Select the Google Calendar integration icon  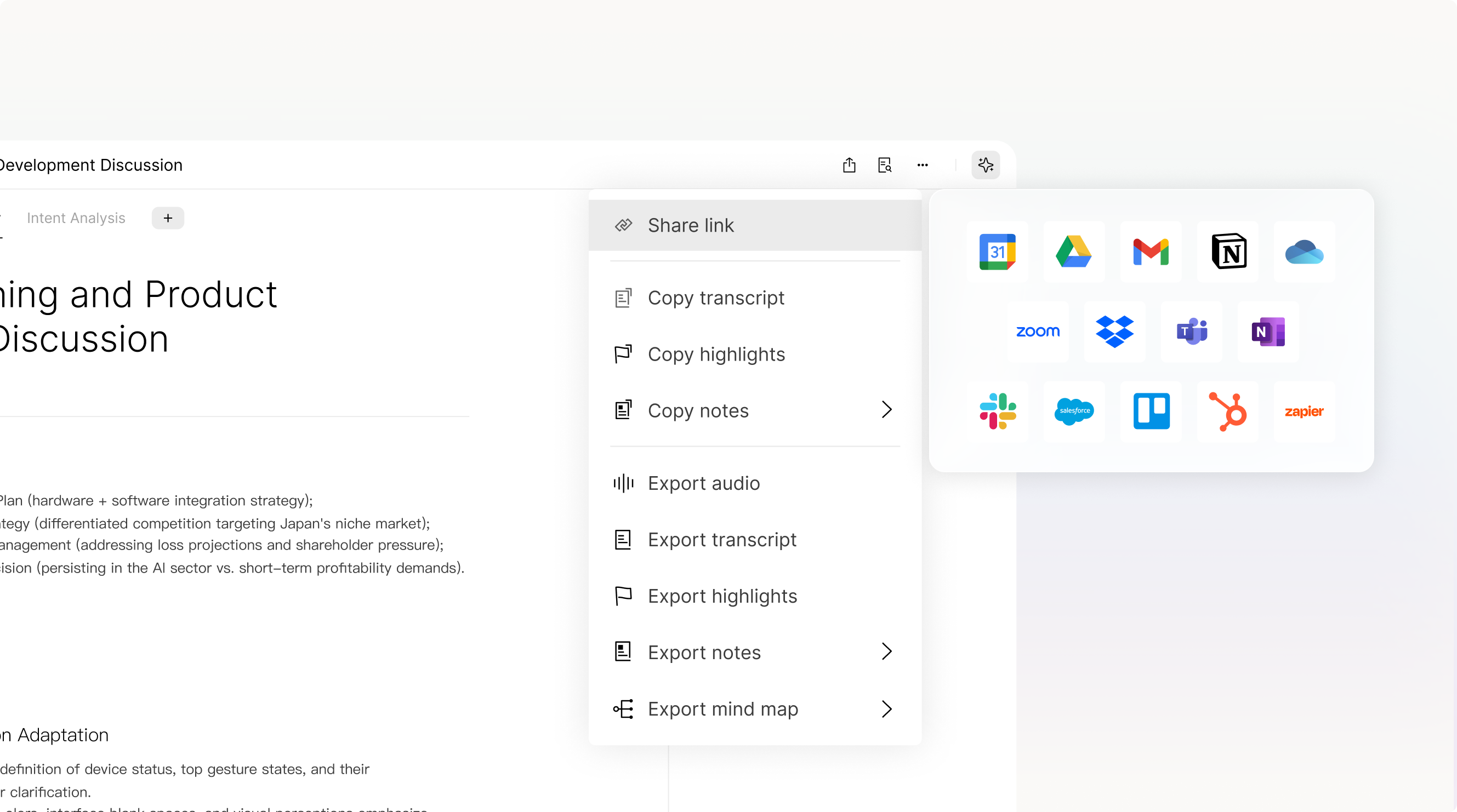(x=997, y=251)
